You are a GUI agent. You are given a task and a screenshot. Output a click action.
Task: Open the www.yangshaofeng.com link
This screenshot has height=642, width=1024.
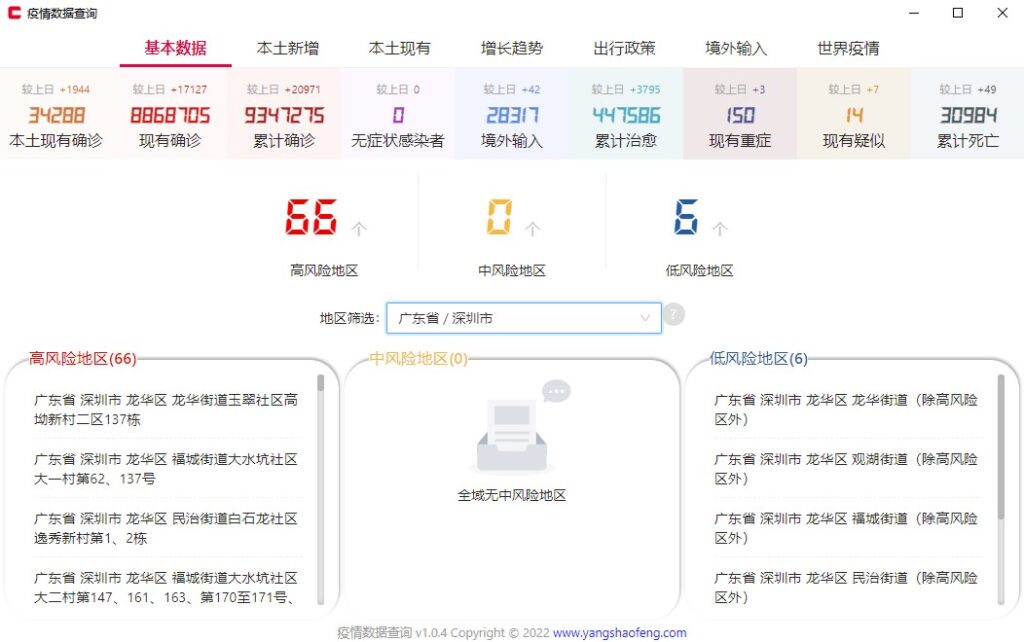619,632
